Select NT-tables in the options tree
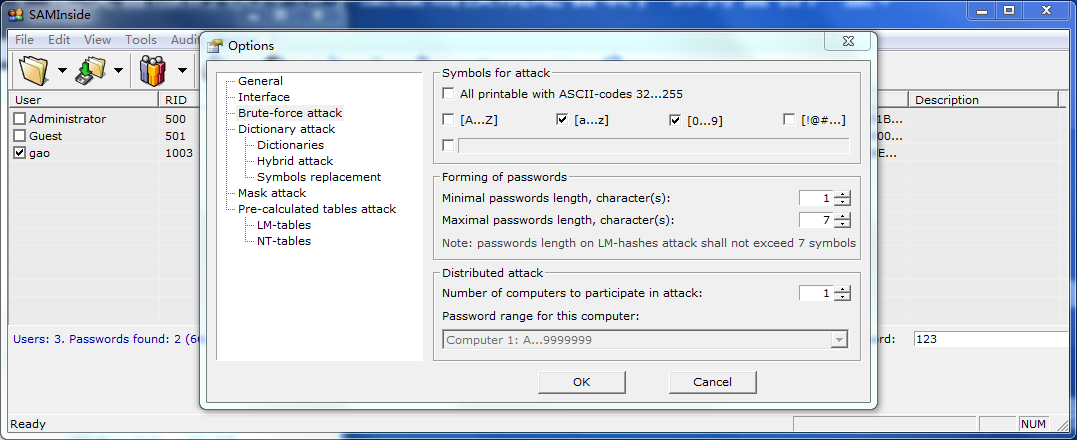This screenshot has width=1077, height=440. tap(284, 241)
